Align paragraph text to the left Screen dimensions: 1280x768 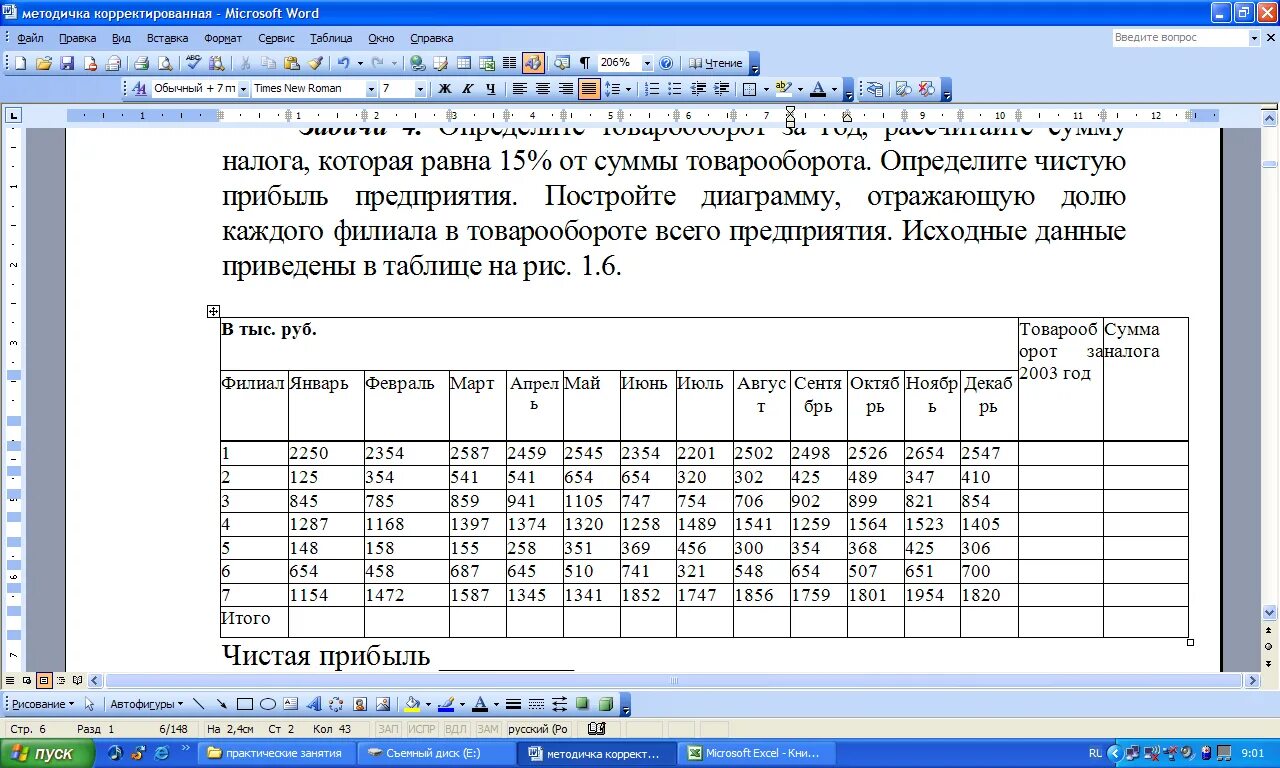click(x=520, y=89)
